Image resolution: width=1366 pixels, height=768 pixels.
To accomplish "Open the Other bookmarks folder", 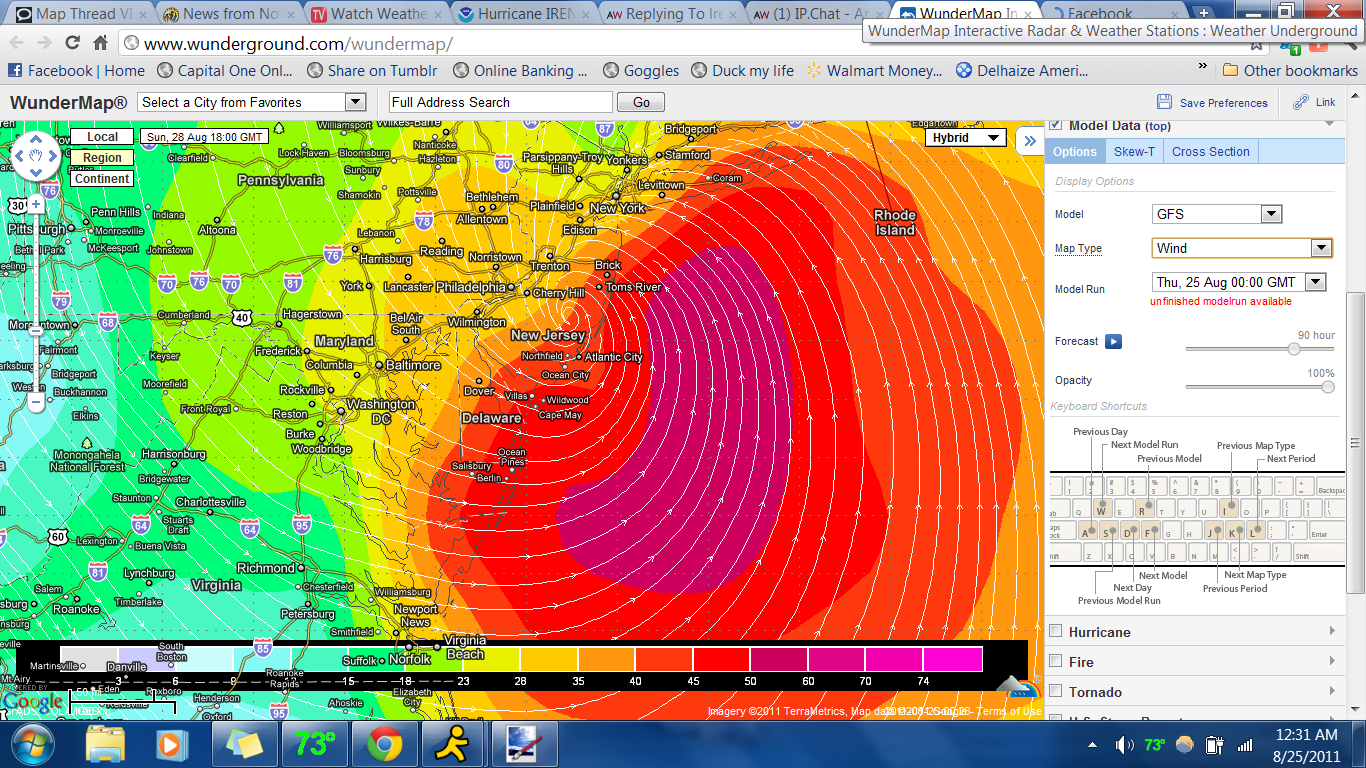I will tap(1289, 70).
